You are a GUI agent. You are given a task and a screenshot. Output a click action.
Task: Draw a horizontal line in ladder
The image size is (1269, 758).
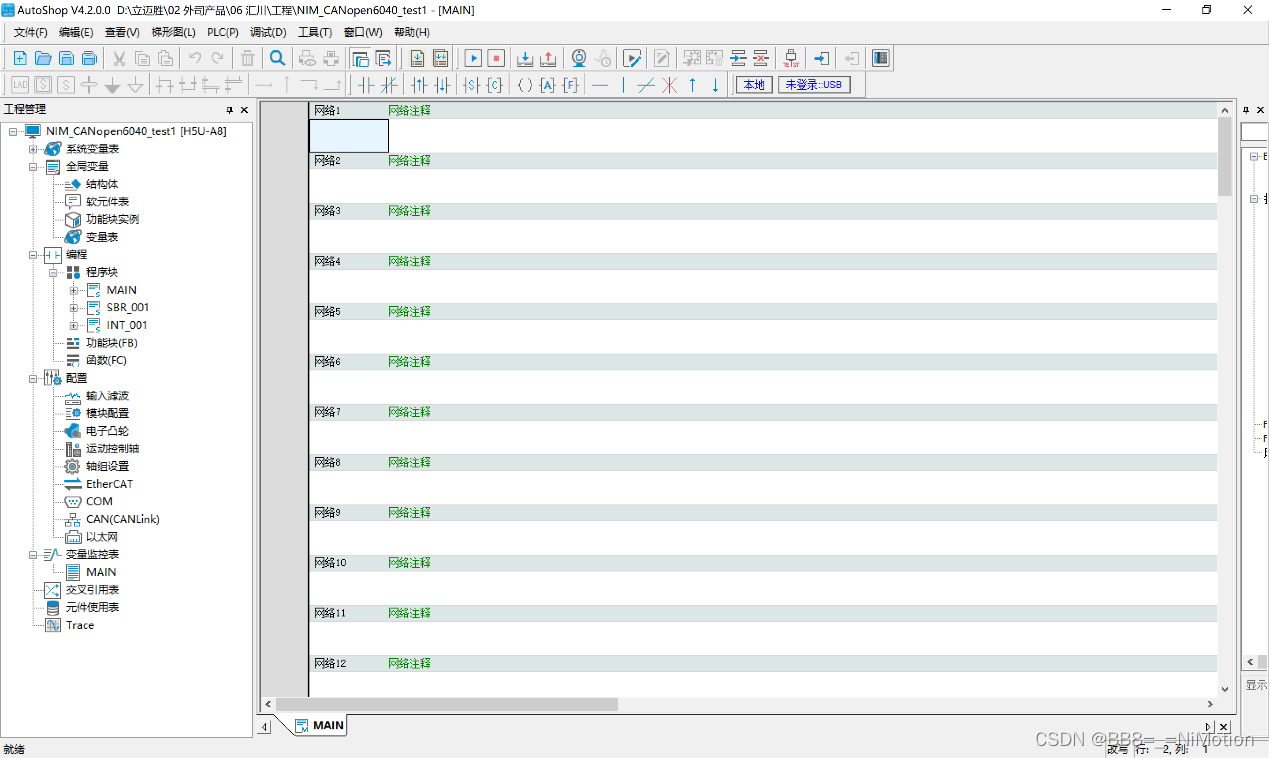coord(600,85)
